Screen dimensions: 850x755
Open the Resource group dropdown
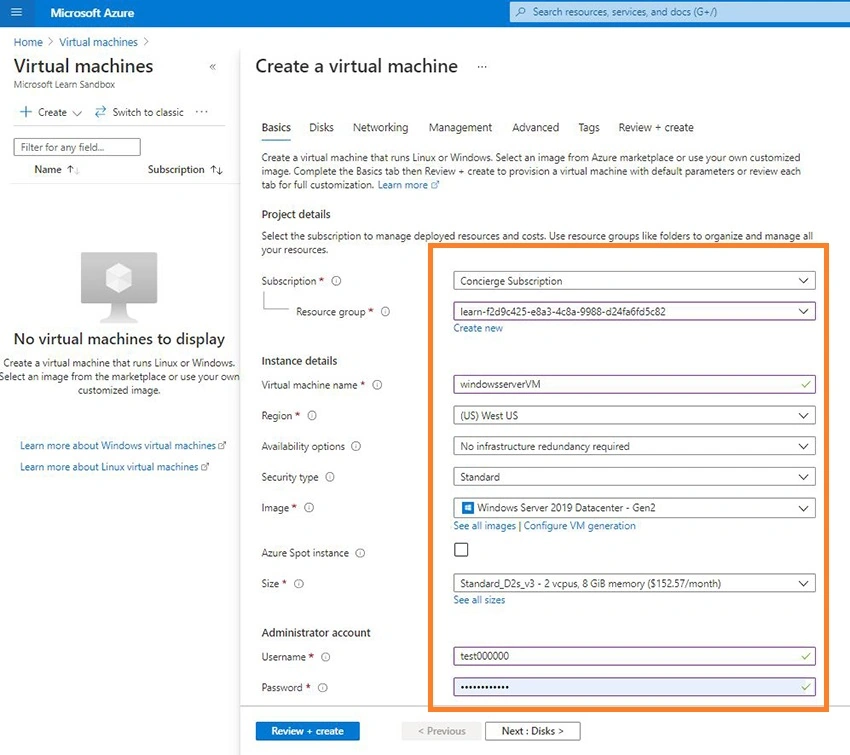(x=634, y=311)
